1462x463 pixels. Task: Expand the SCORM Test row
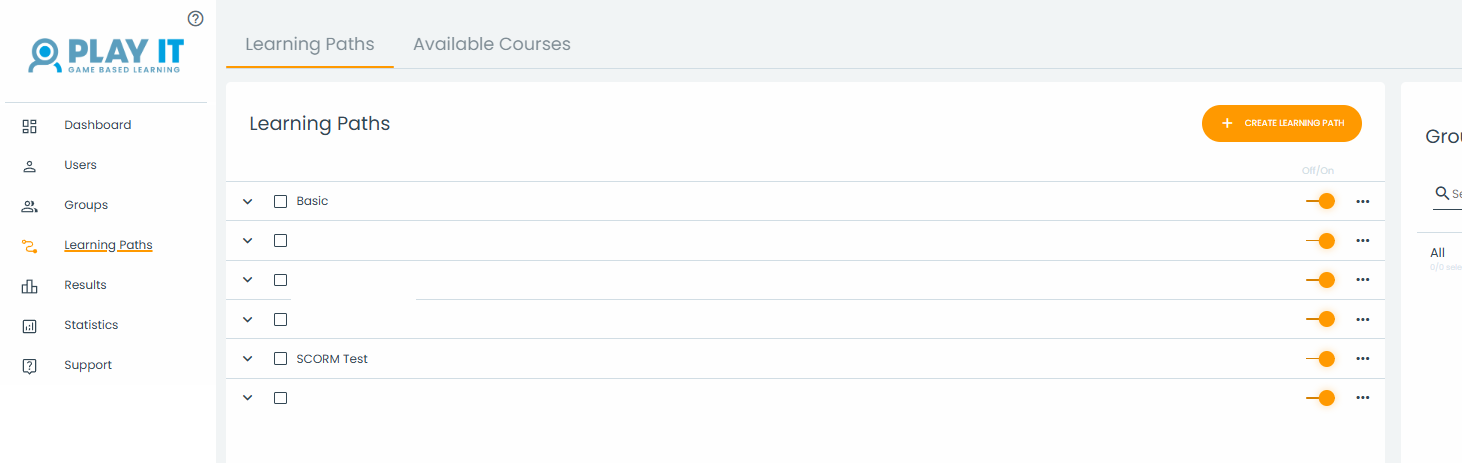(248, 359)
